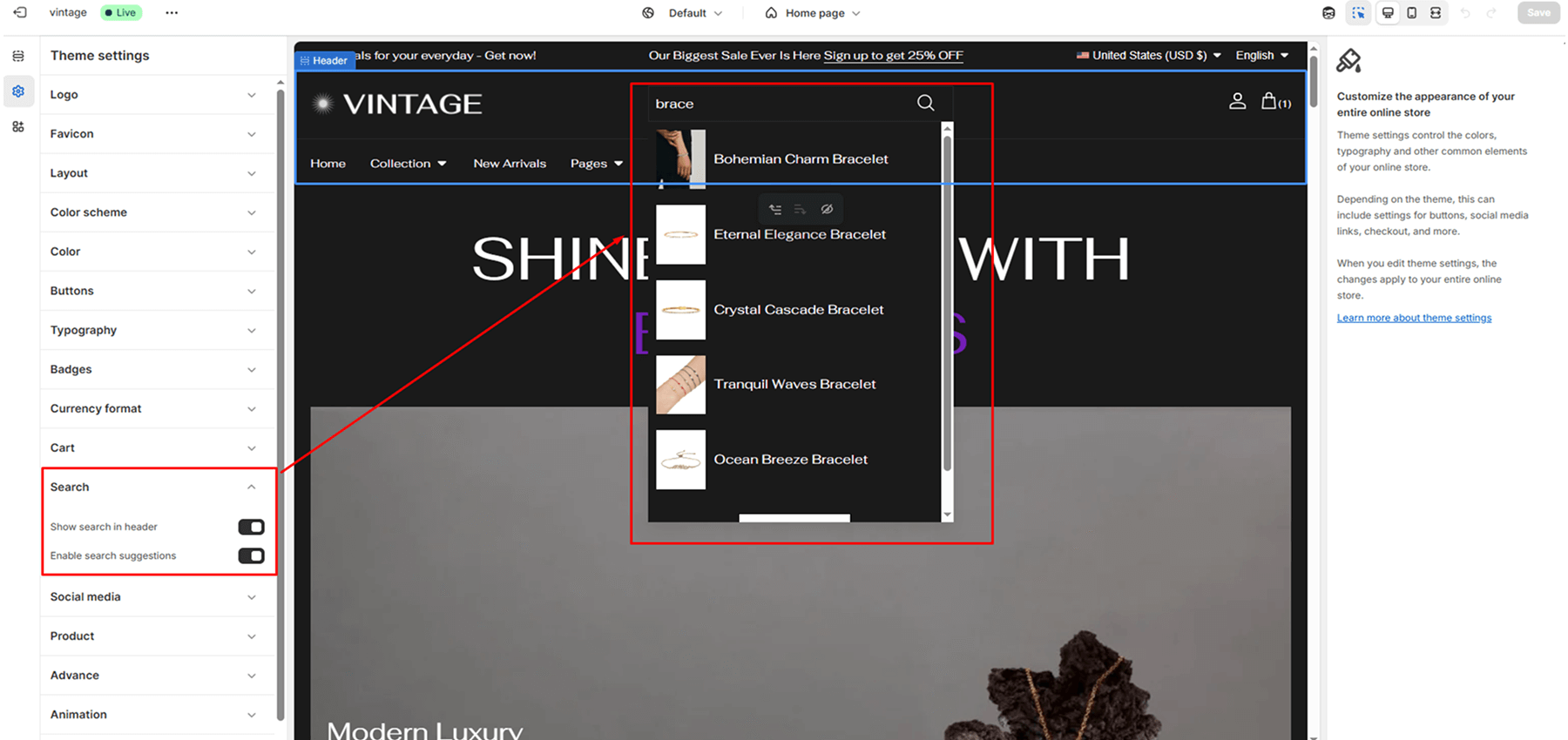Open the account user icon
This screenshot has height=740, width=1568.
click(x=1237, y=101)
